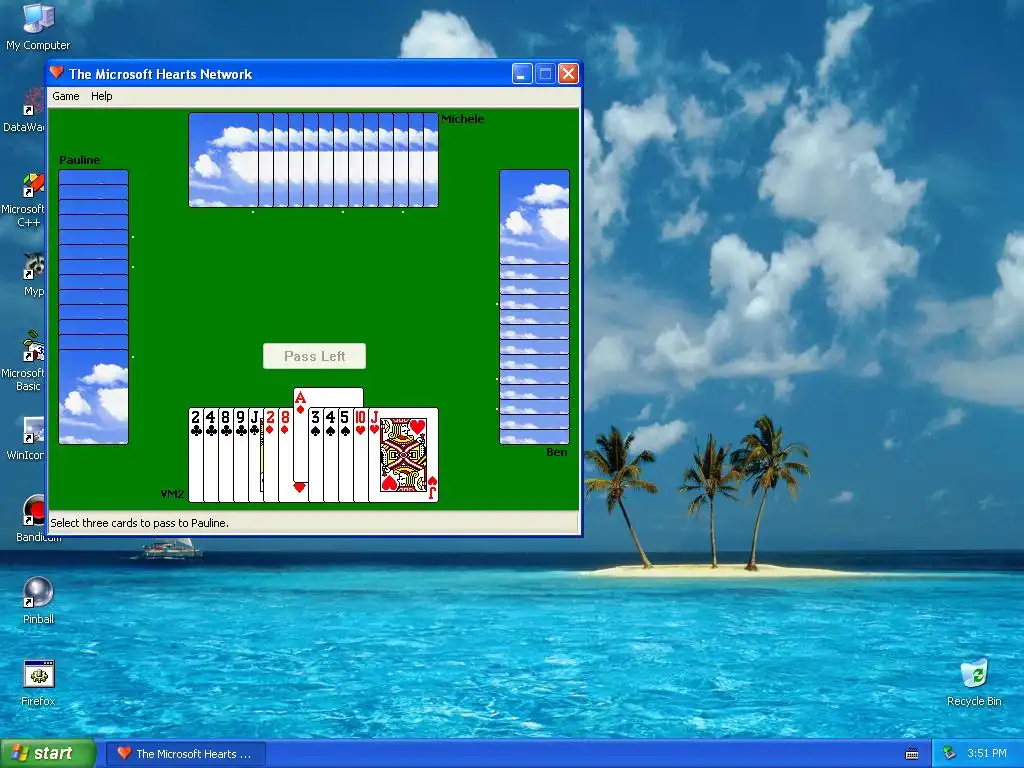Open the Pinball desktop shortcut
The image size is (1024, 768).
38,601
